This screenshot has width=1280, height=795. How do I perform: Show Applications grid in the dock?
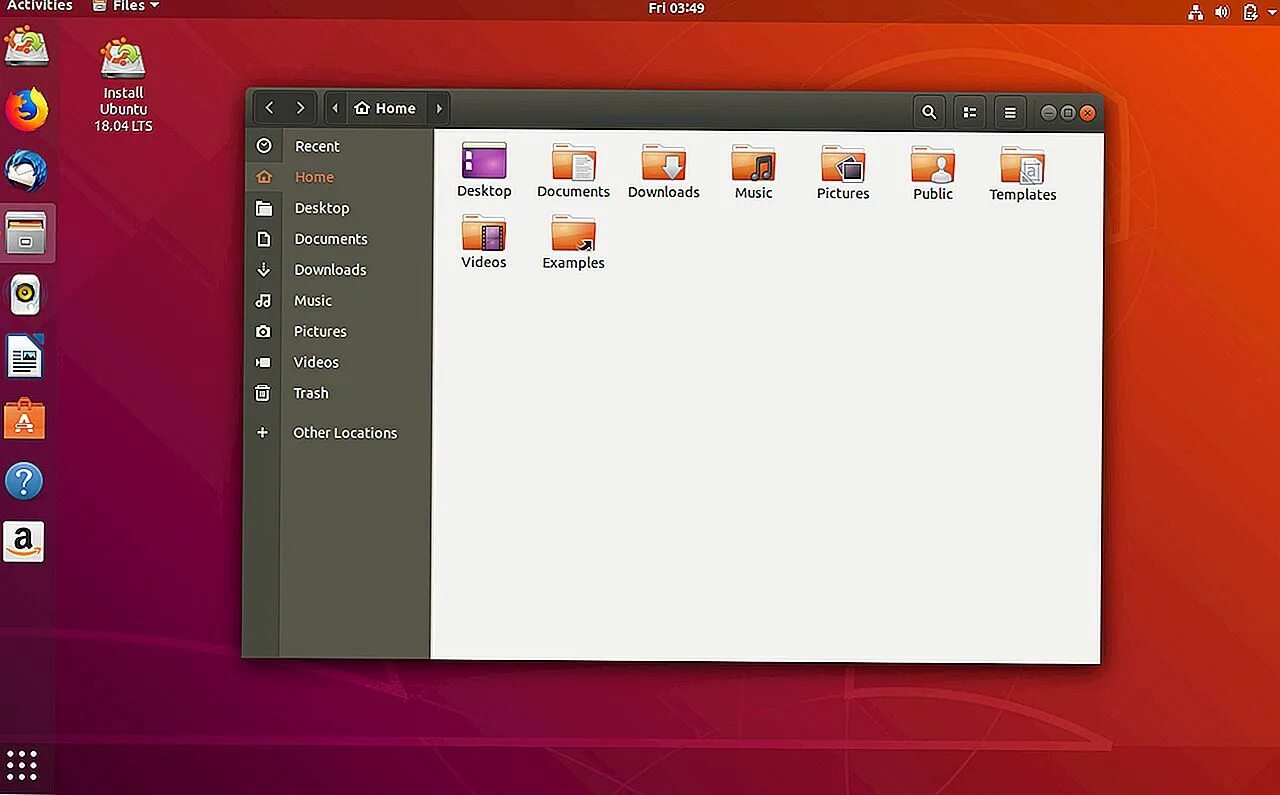tap(21, 765)
